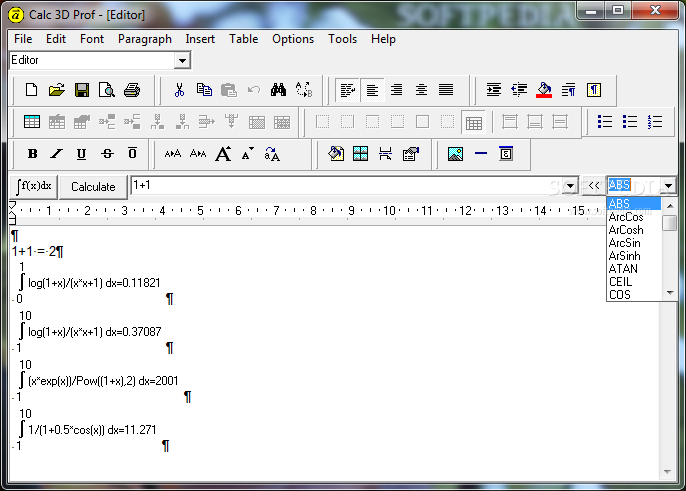Cut selection with the scissors icon

click(179, 90)
